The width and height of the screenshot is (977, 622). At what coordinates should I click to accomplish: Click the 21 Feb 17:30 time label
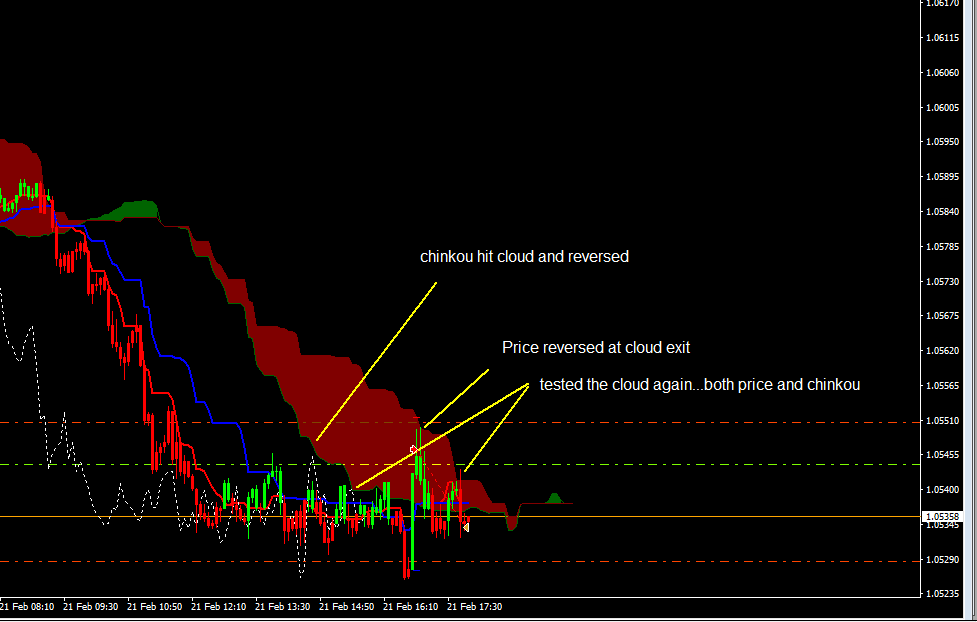pos(474,606)
